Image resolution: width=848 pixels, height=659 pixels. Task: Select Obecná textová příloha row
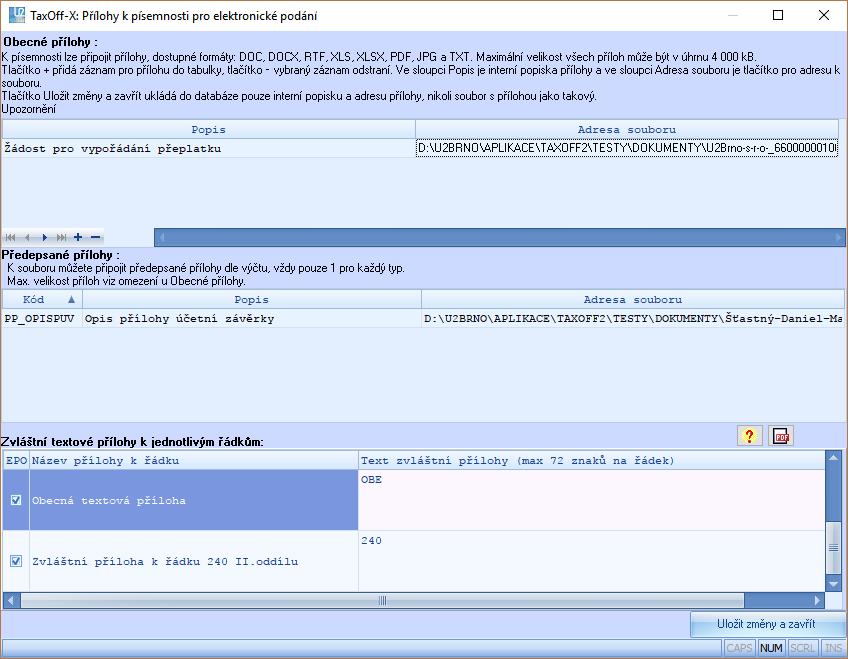point(194,500)
